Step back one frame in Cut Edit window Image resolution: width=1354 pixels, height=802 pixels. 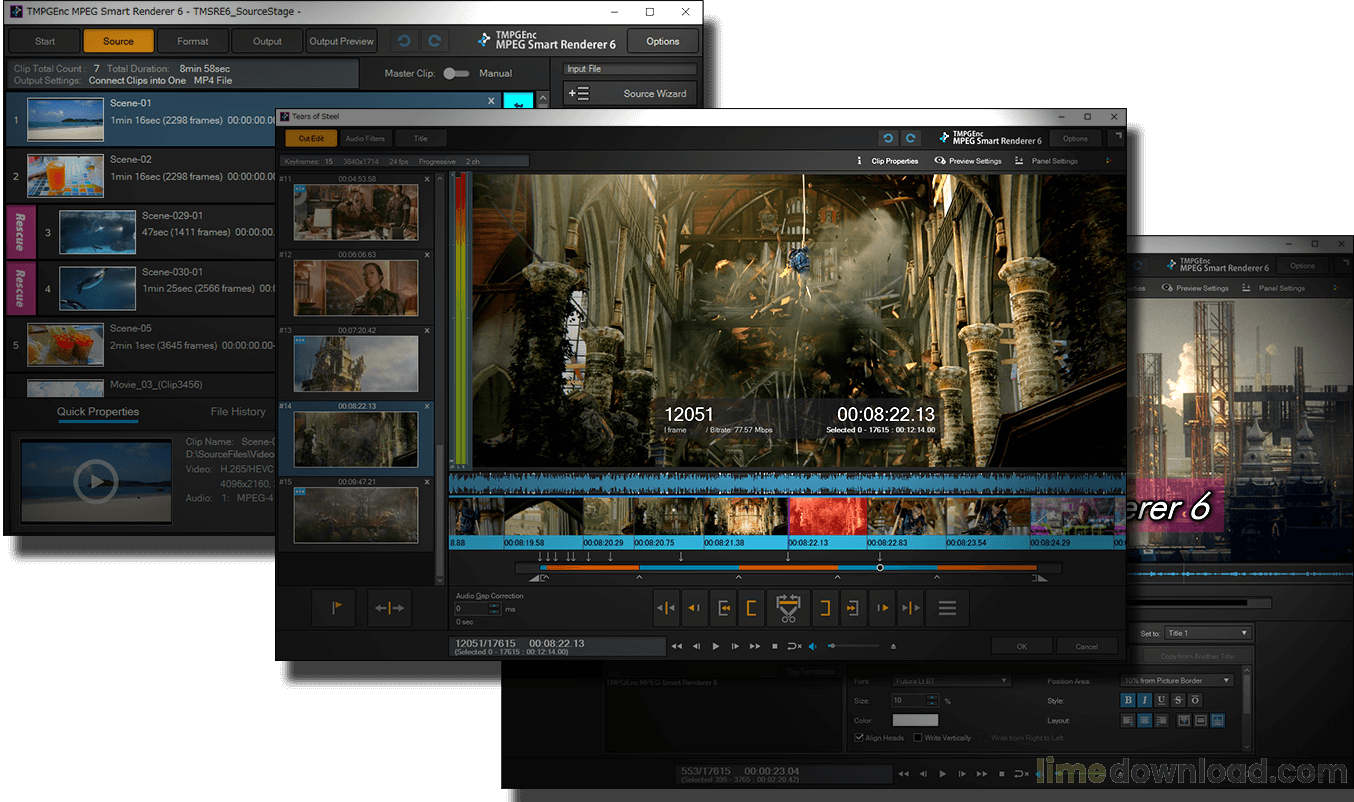(697, 646)
